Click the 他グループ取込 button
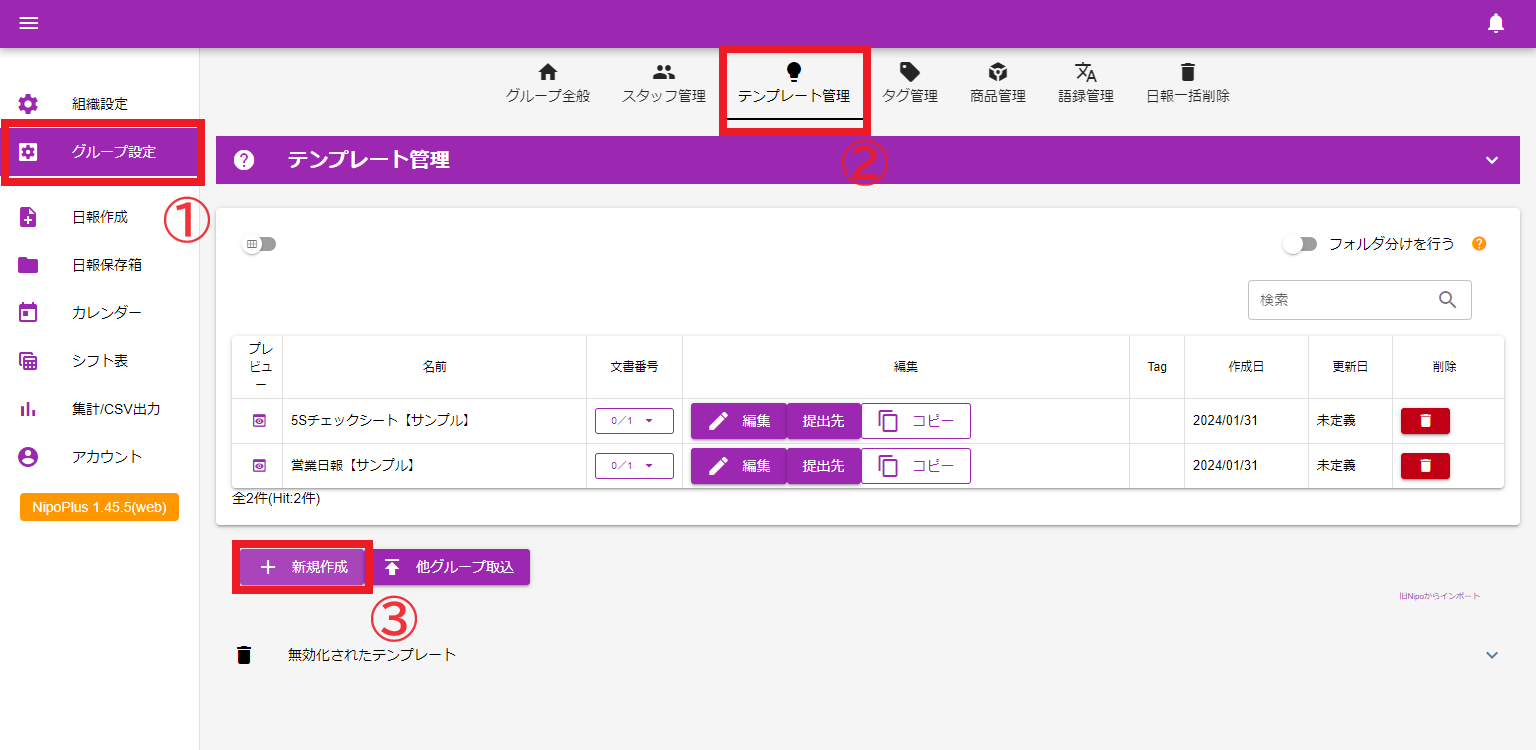1536x750 pixels. (451, 566)
